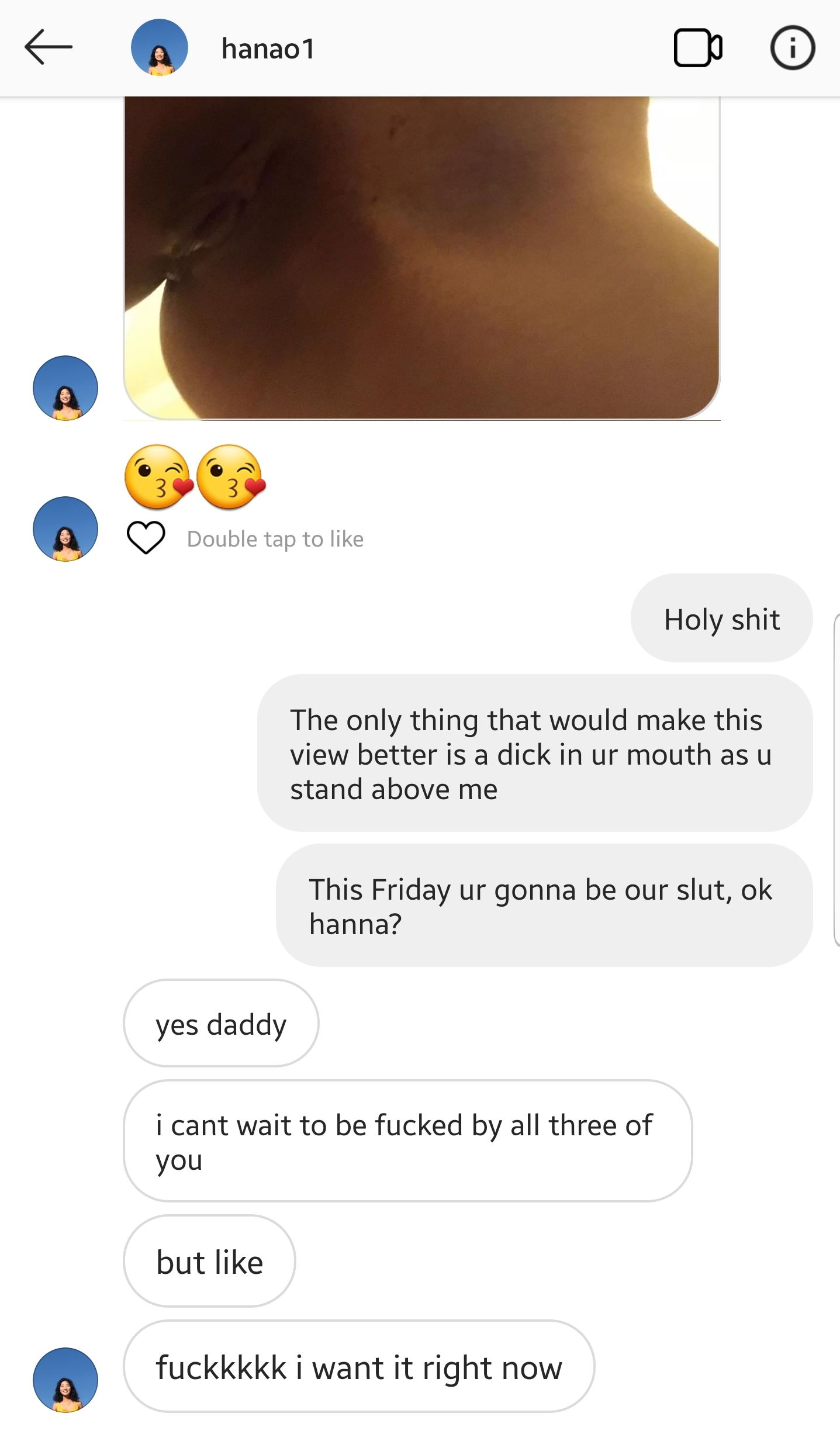This screenshot has width=840, height=1441.
Task: Tap the back arrow in the header
Action: tap(49, 47)
